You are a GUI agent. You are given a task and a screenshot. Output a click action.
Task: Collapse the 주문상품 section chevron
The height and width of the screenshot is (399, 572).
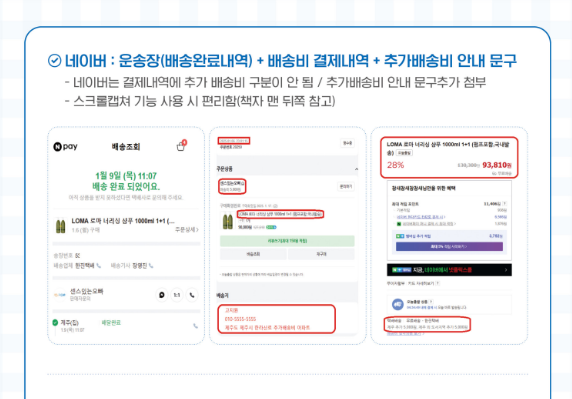point(356,169)
